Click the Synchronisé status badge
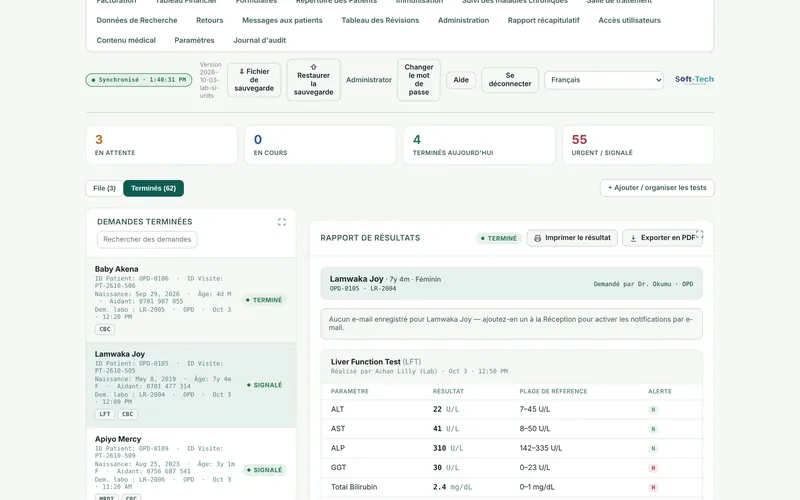 (139, 80)
